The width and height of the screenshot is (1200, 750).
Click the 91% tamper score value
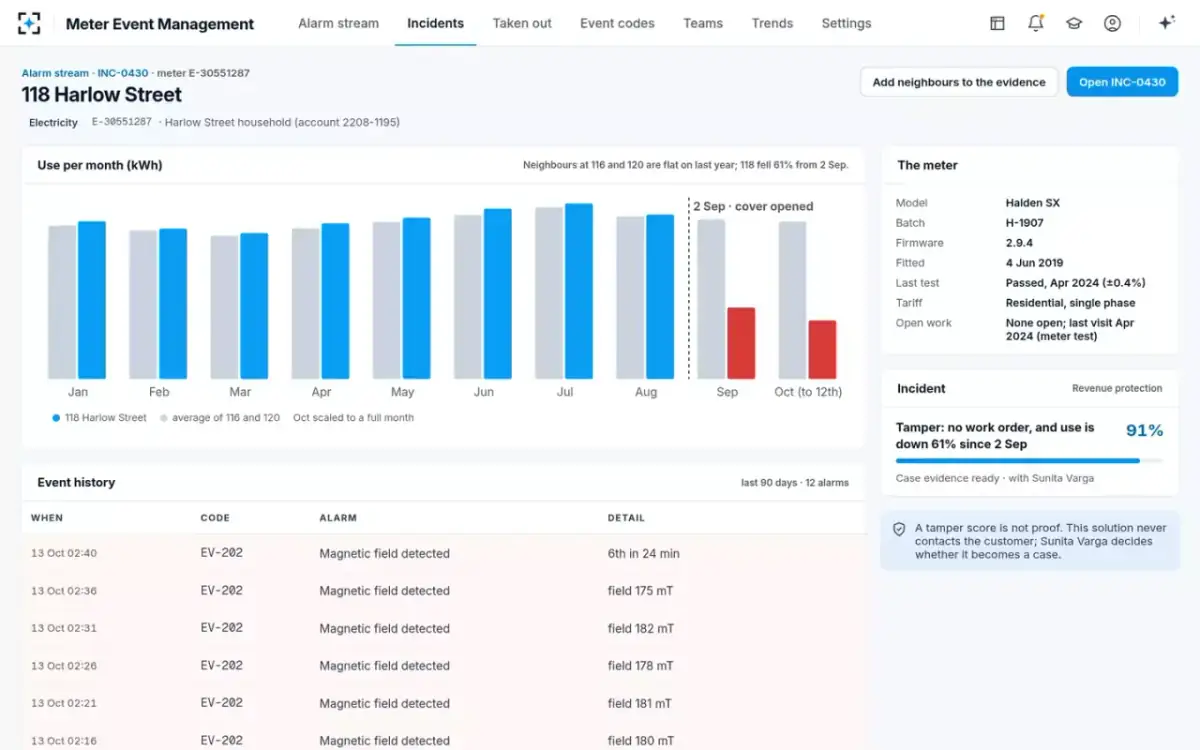(x=1144, y=431)
